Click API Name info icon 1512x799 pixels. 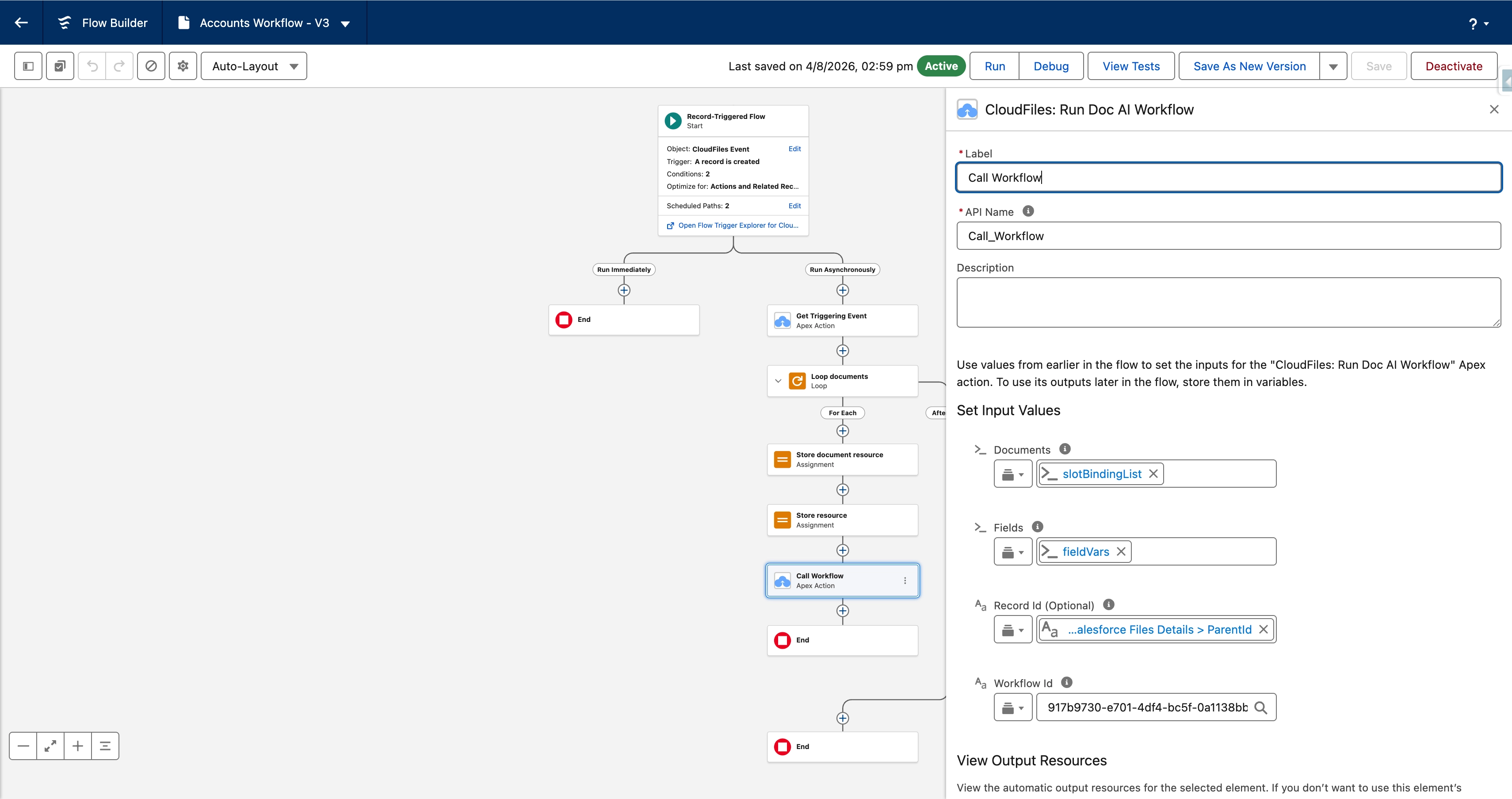1028,211
